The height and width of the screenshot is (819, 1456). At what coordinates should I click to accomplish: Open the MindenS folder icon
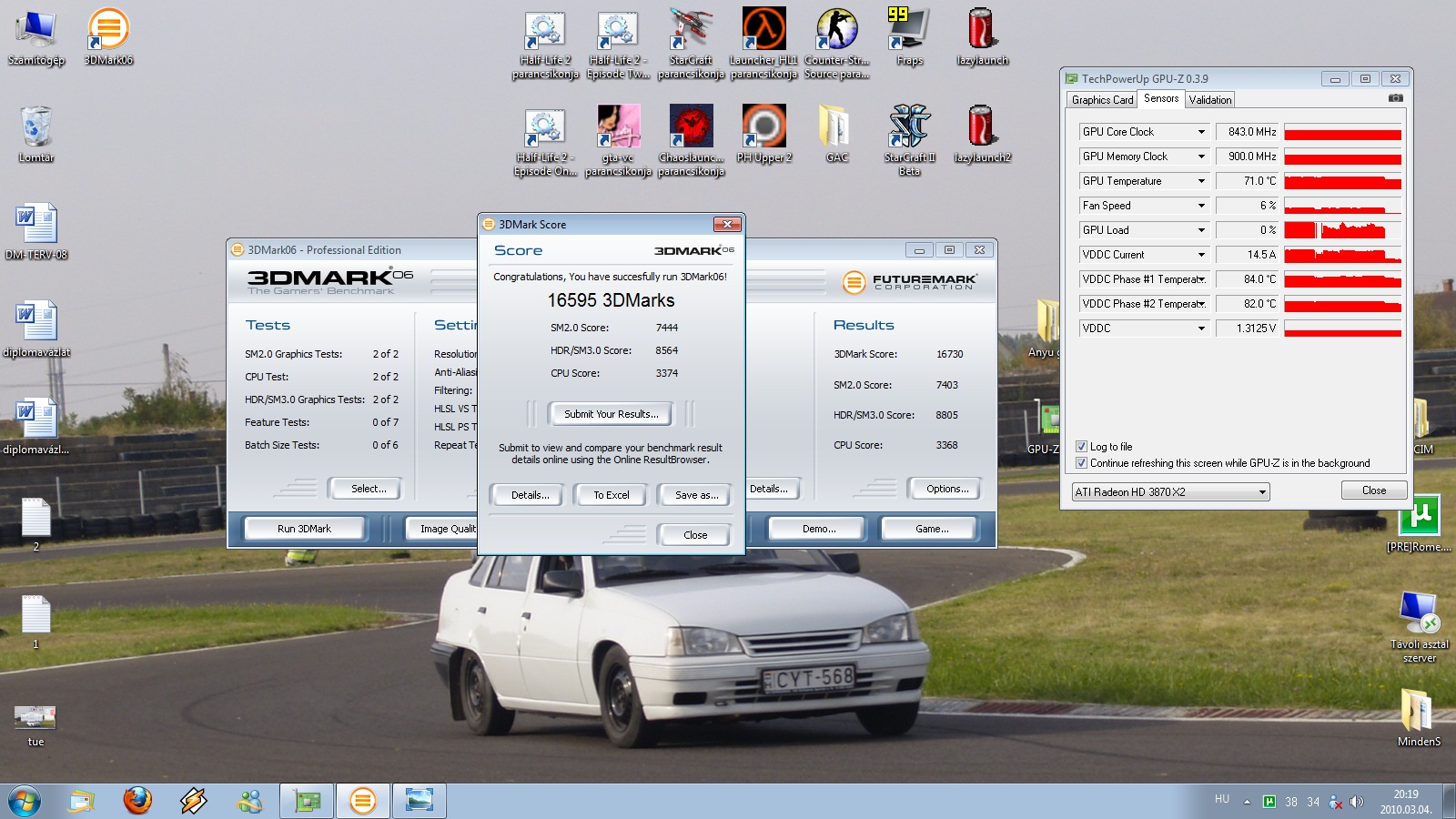click(1419, 717)
